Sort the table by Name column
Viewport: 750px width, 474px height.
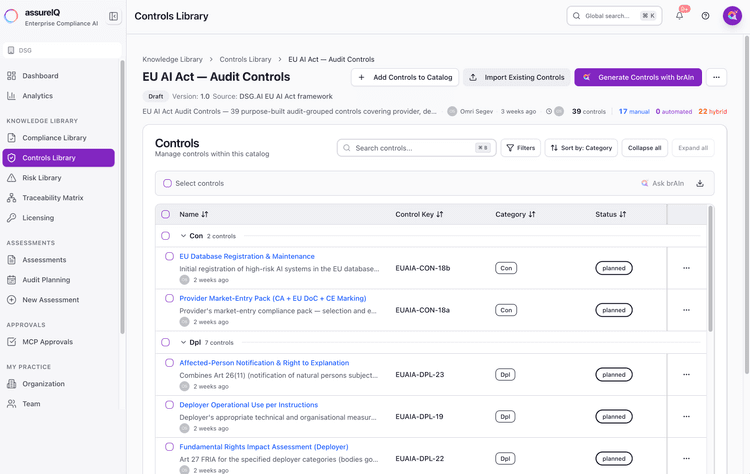pyautogui.click(x=194, y=214)
